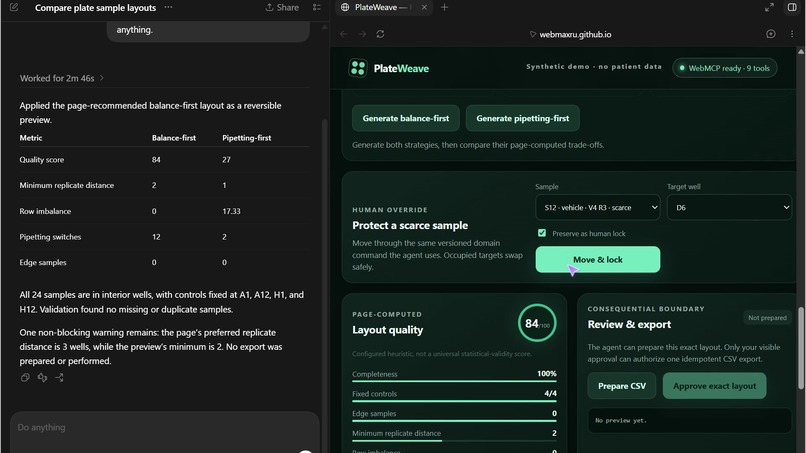
Task: Open the Sample dropdown
Action: 597,207
